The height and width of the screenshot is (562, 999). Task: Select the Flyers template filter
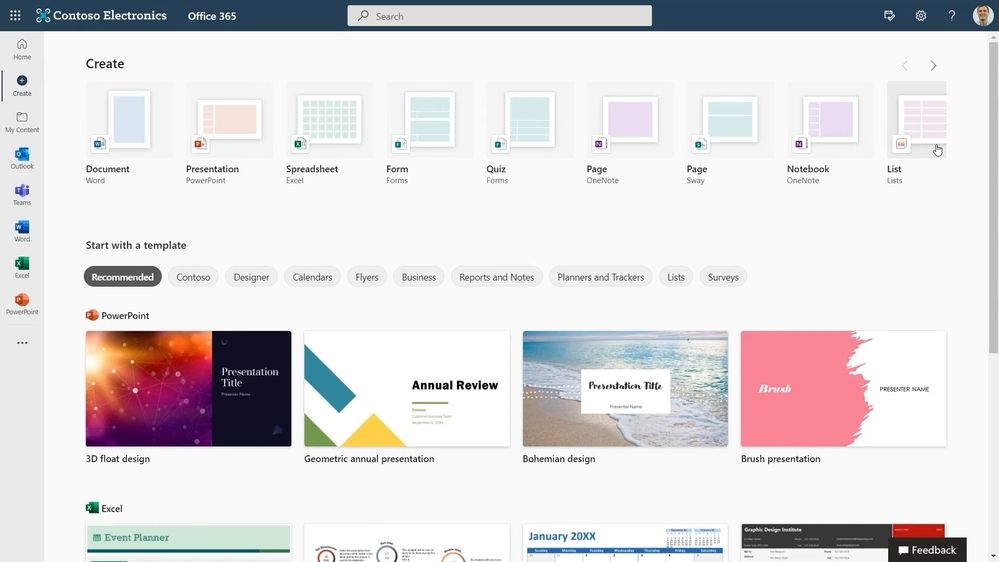point(367,277)
